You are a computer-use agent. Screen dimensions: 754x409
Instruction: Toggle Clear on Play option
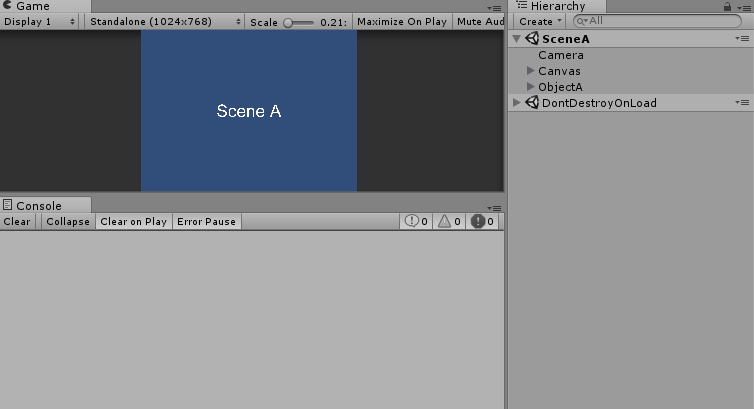click(134, 222)
